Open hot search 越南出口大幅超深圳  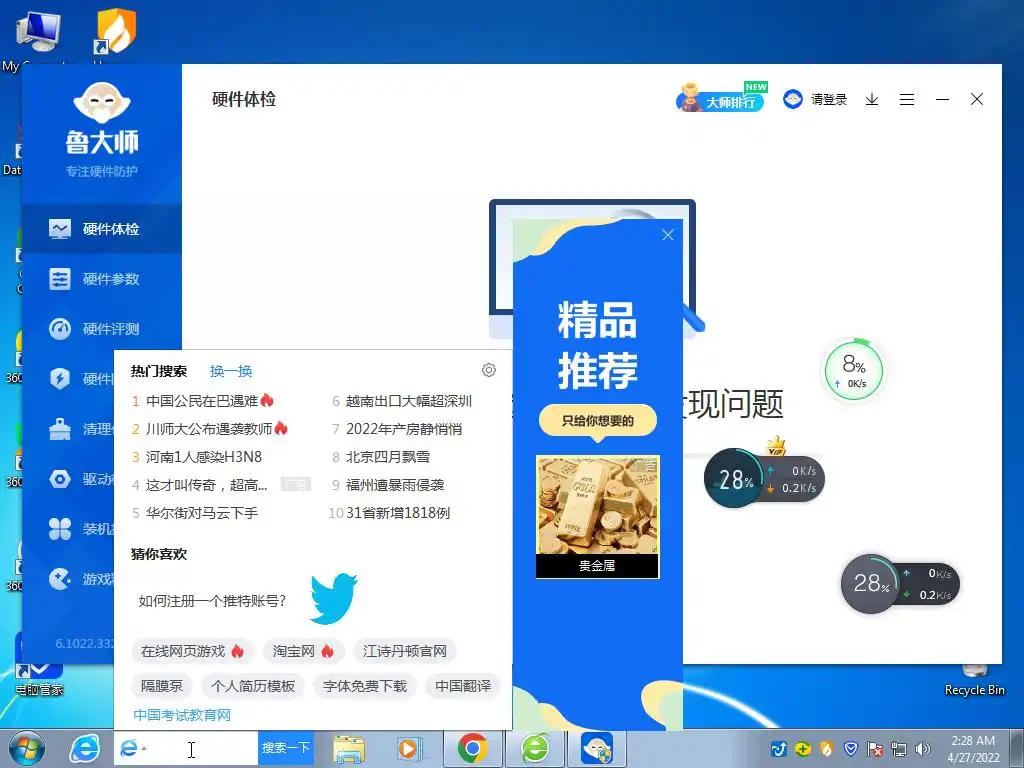pos(409,401)
